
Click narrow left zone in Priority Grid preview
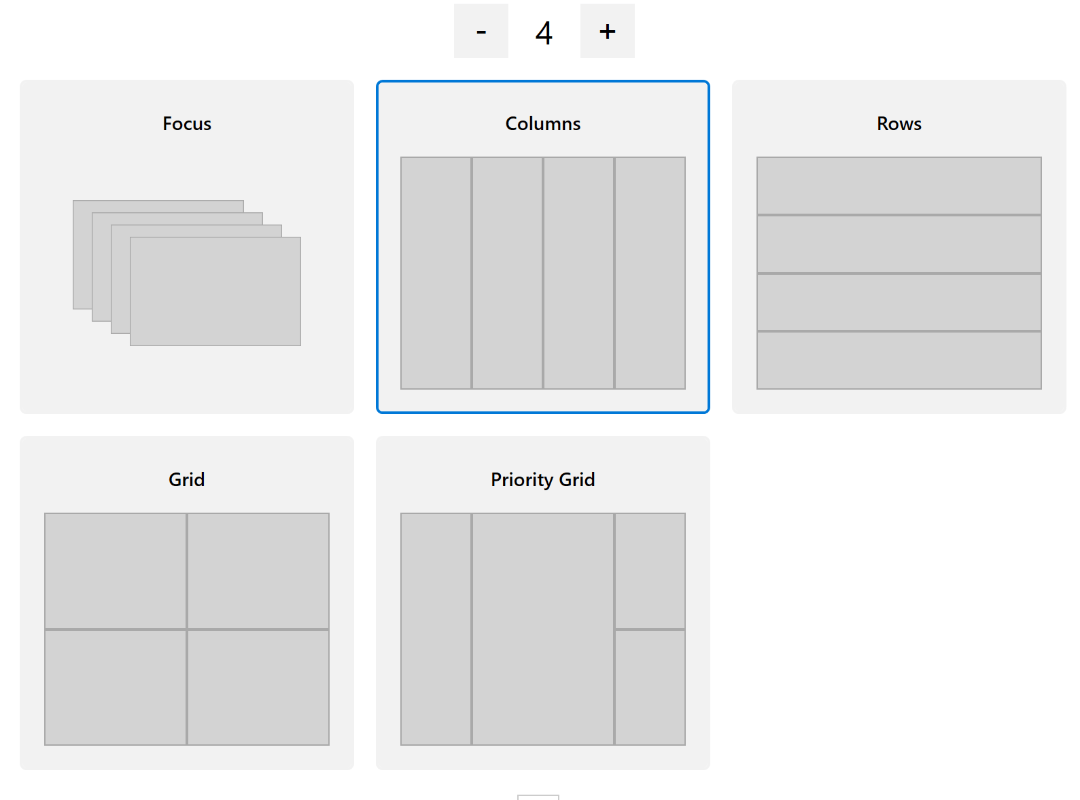click(x=436, y=629)
